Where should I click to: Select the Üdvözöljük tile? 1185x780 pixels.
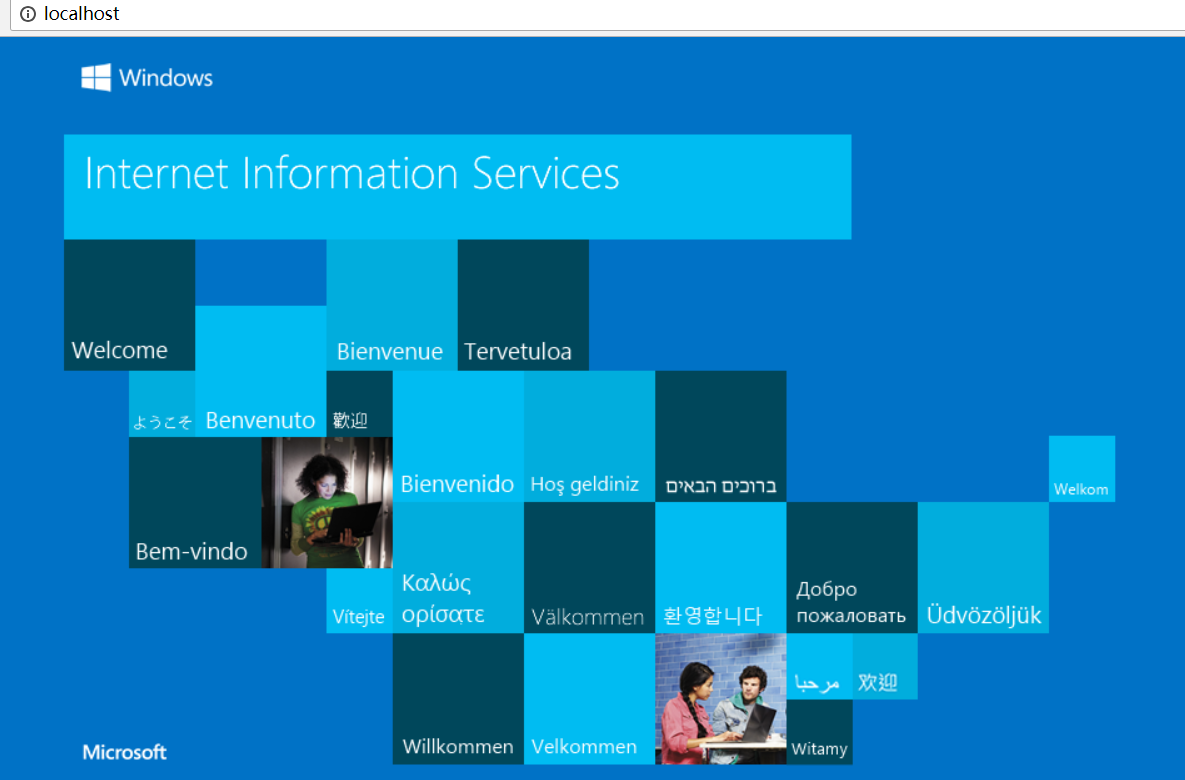983,568
